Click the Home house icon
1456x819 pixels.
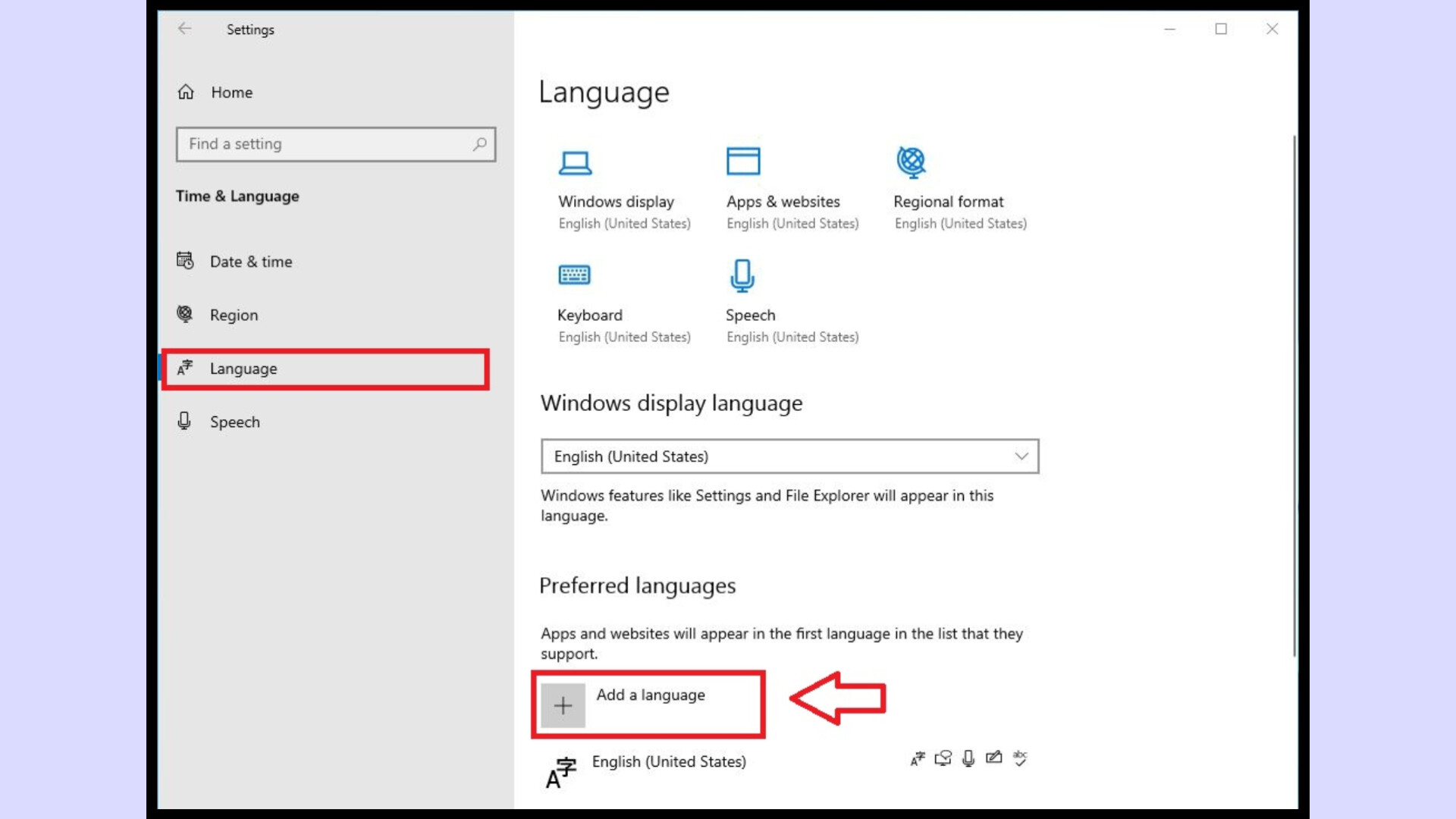(186, 92)
